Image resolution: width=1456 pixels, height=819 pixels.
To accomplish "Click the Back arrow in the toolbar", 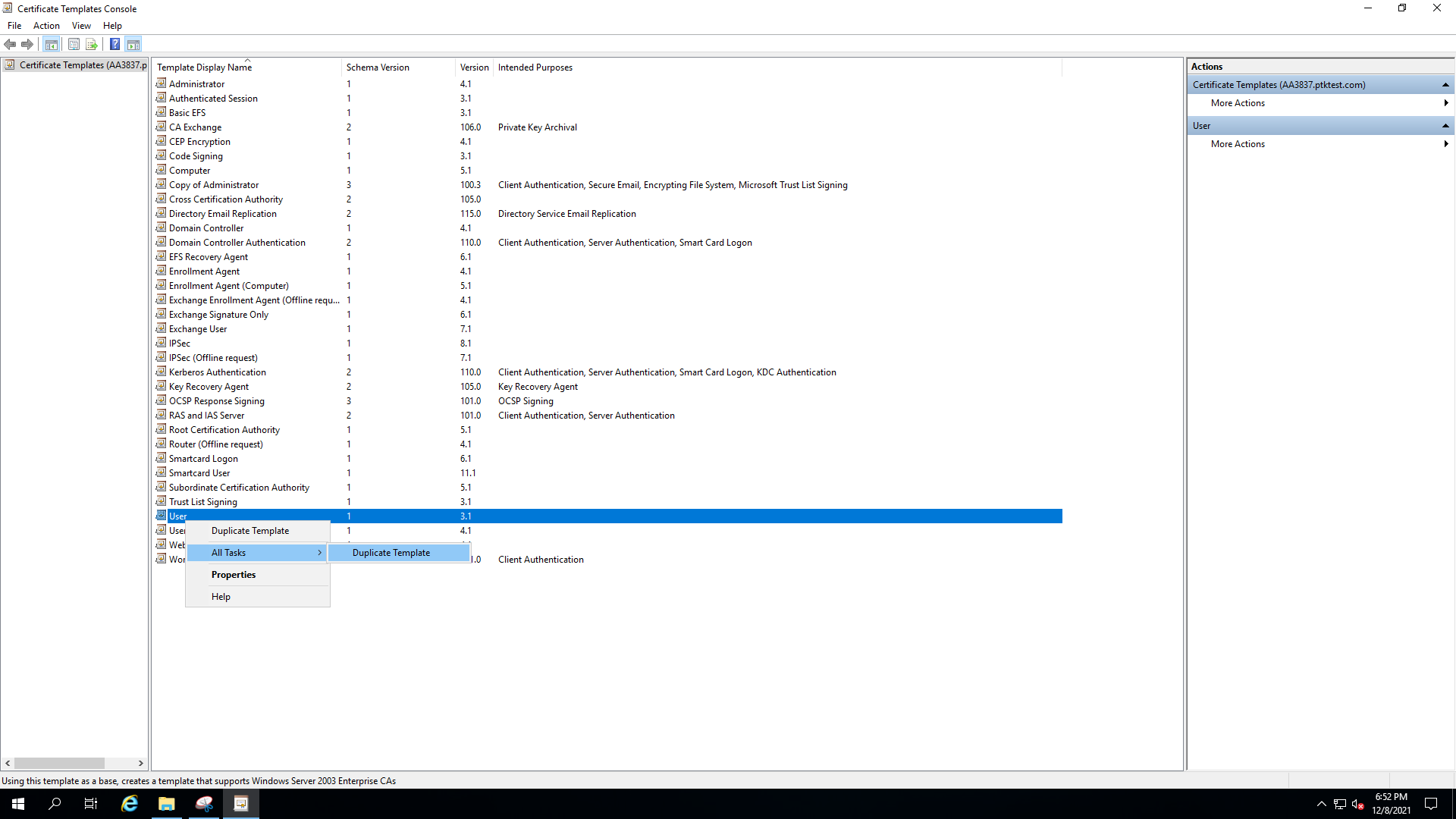I will coord(10,44).
